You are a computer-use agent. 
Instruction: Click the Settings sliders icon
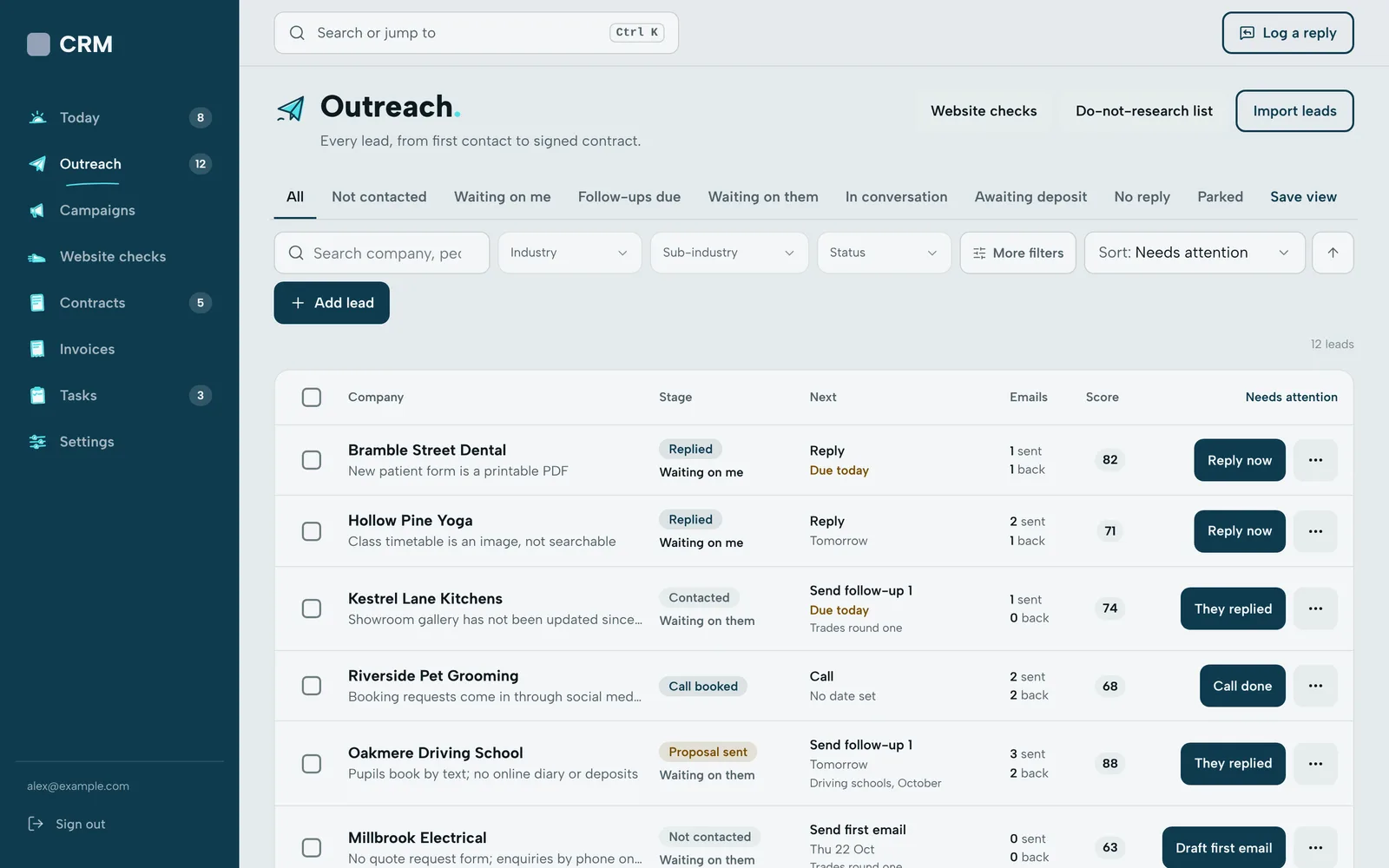37,442
